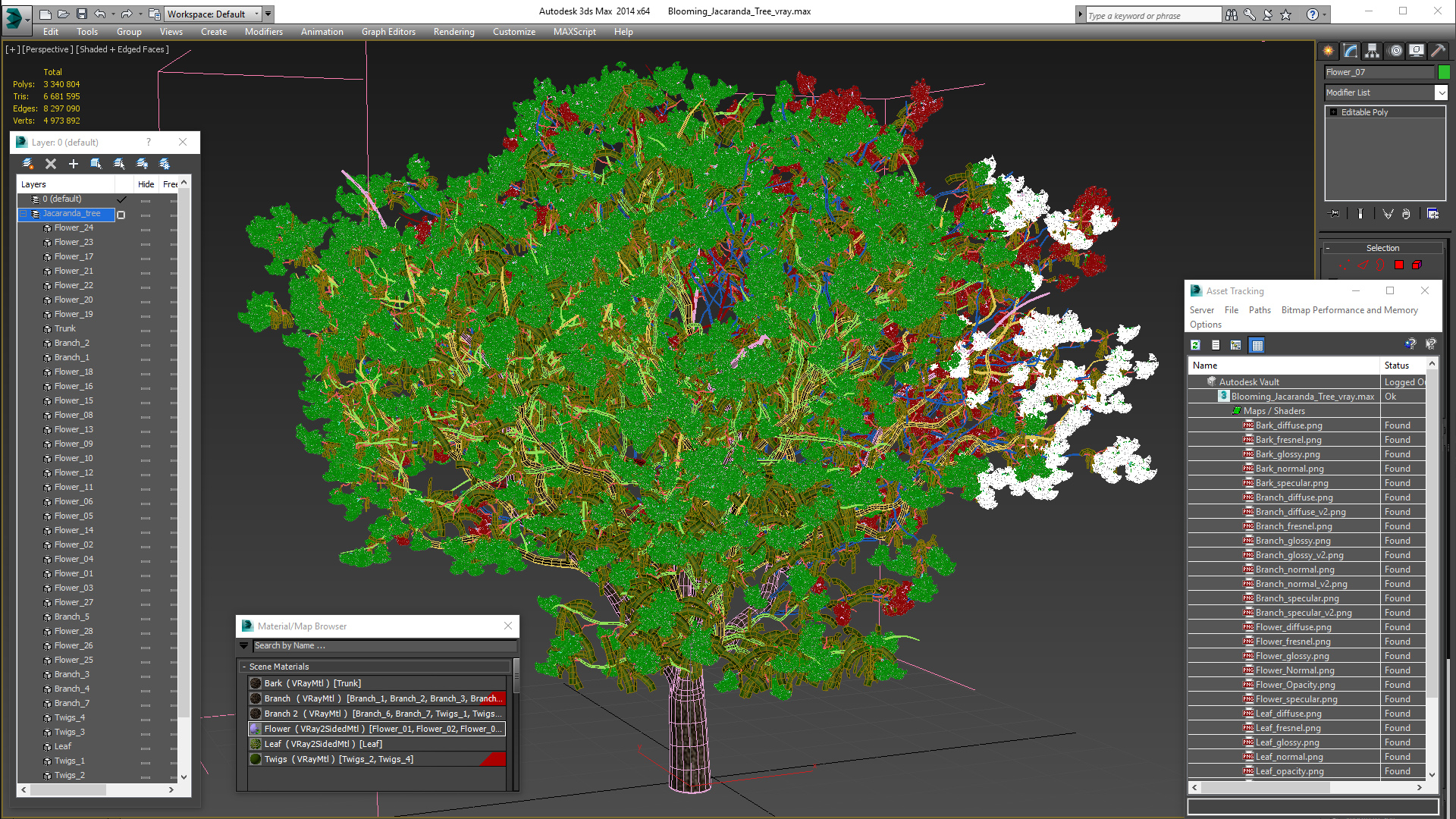Viewport: 1456px width, 819px height.
Task: Set Jacaranda_tree as current layer checkbox
Action: pyautogui.click(x=121, y=215)
